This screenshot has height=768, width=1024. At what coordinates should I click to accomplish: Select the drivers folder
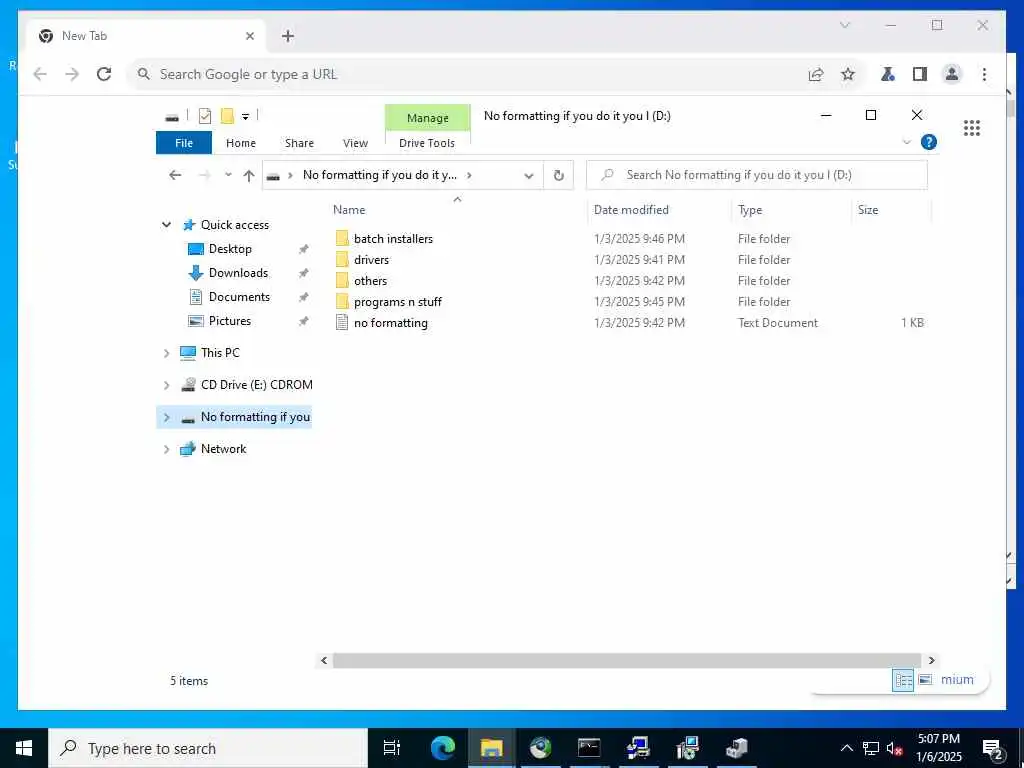point(371,259)
